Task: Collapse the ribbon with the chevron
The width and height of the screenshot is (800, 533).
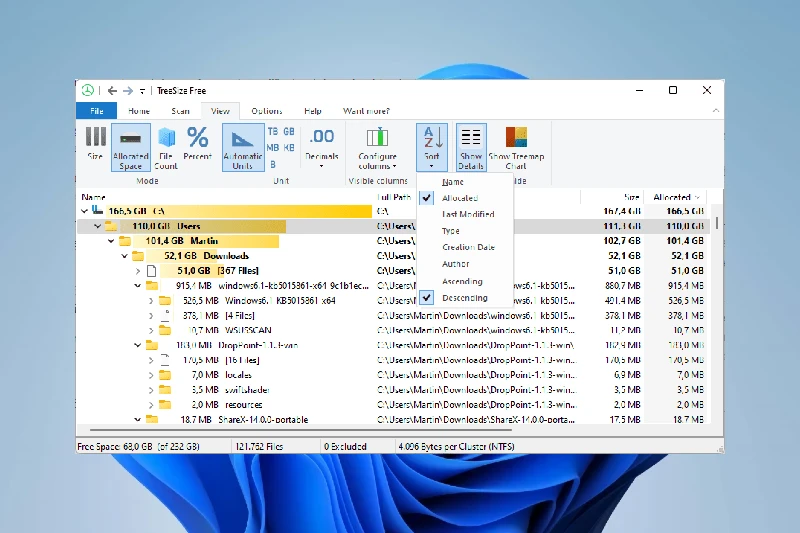Action: point(715,110)
